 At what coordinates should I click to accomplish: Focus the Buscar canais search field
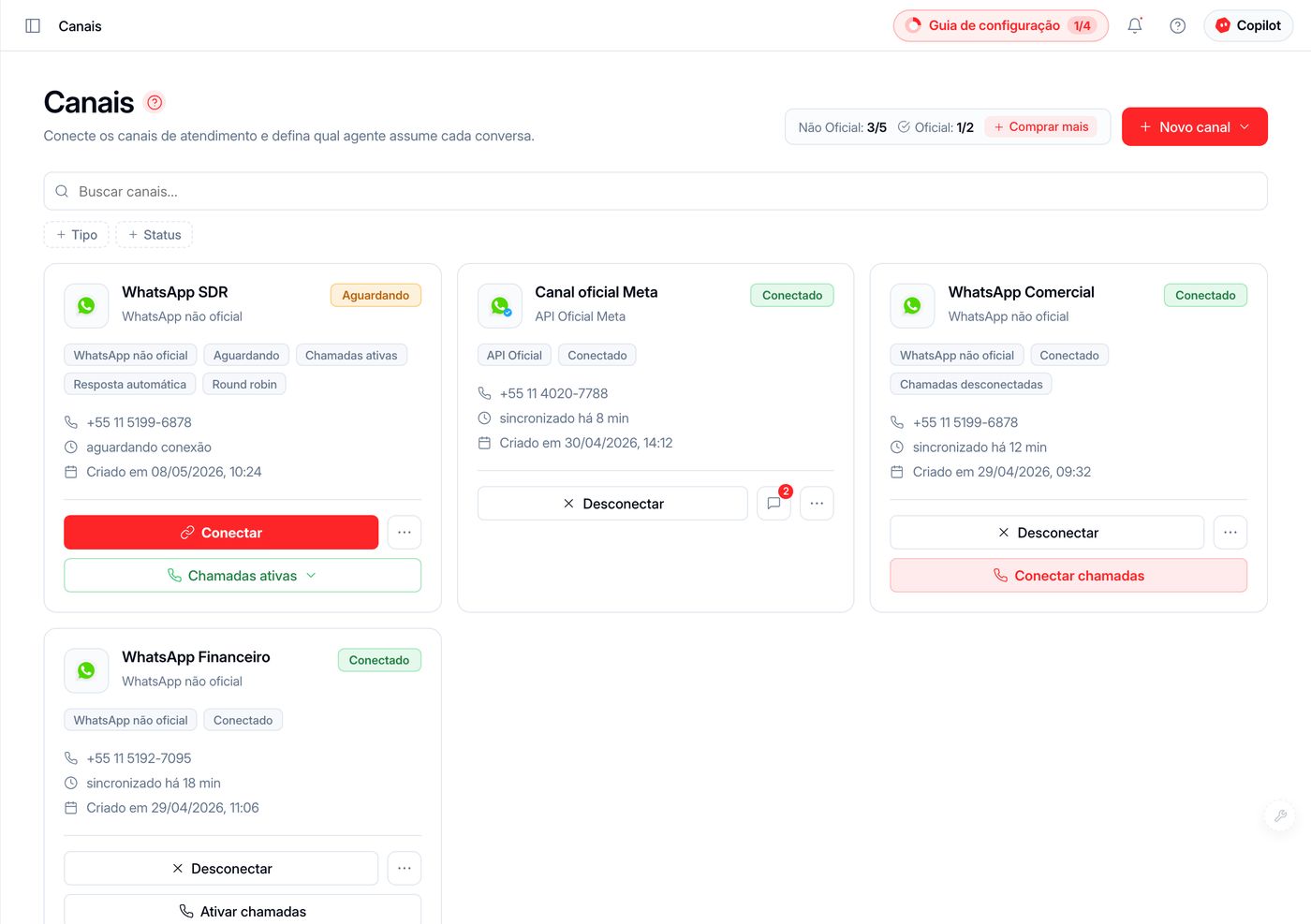point(655,191)
